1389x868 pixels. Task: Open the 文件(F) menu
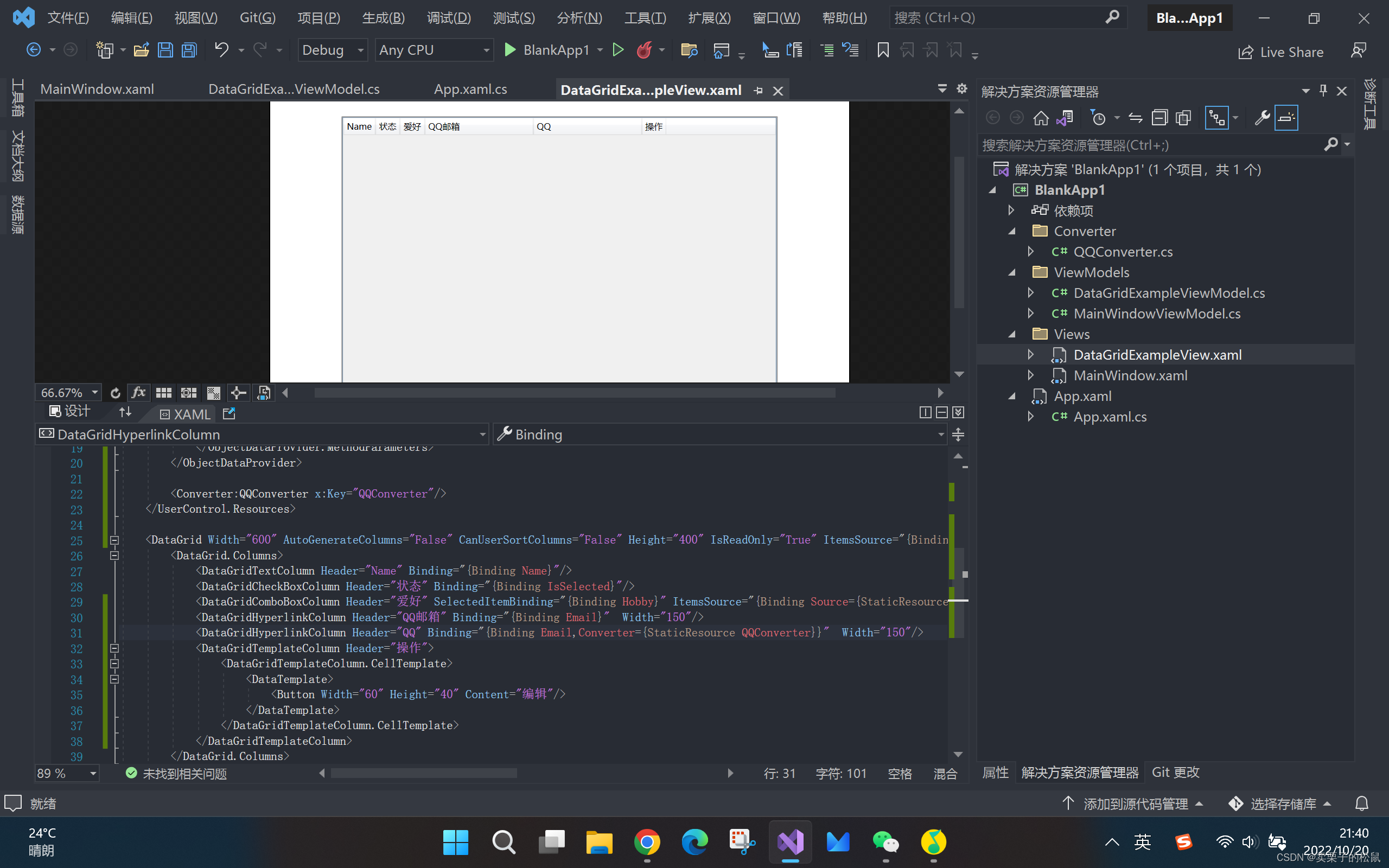point(68,18)
